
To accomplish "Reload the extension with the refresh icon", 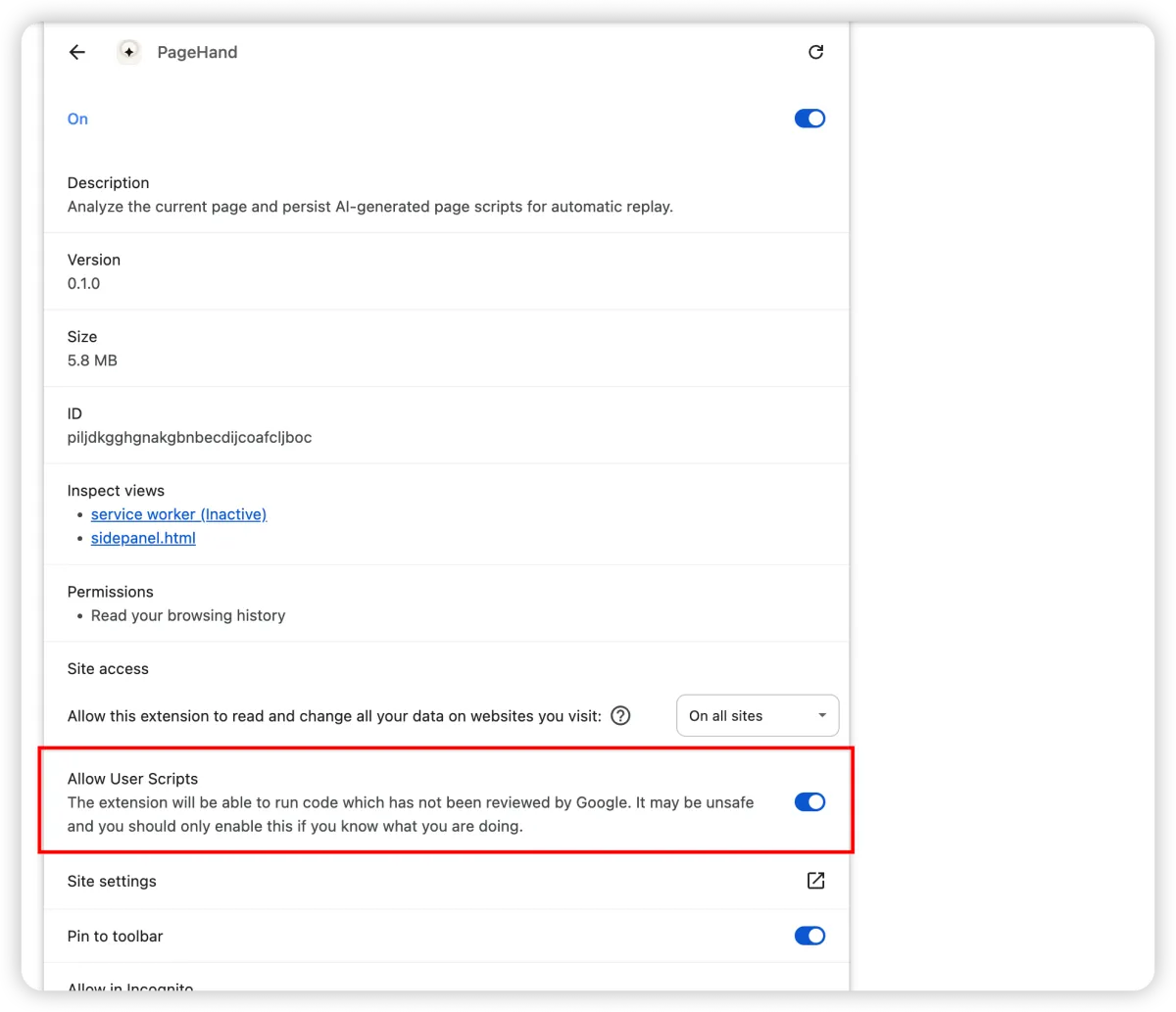I will click(x=815, y=52).
